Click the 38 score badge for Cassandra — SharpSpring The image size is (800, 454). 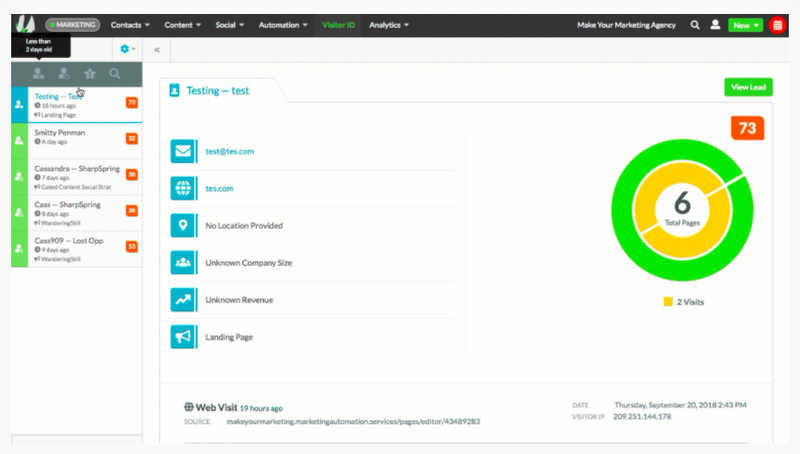pyautogui.click(x=132, y=174)
